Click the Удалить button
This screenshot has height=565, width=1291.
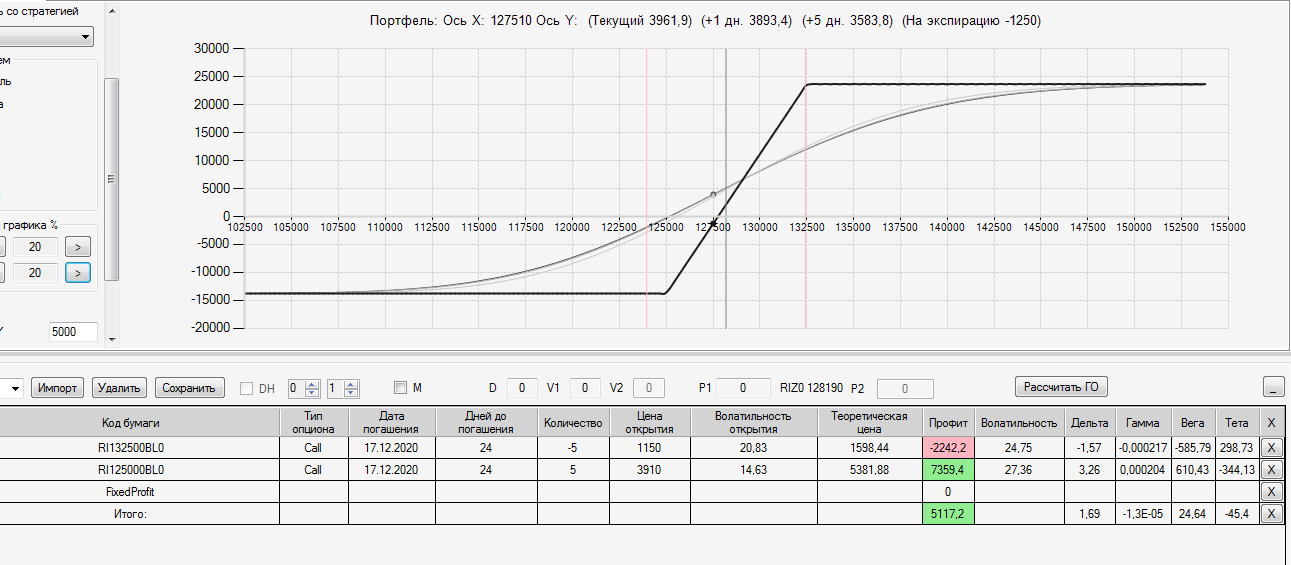click(120, 387)
